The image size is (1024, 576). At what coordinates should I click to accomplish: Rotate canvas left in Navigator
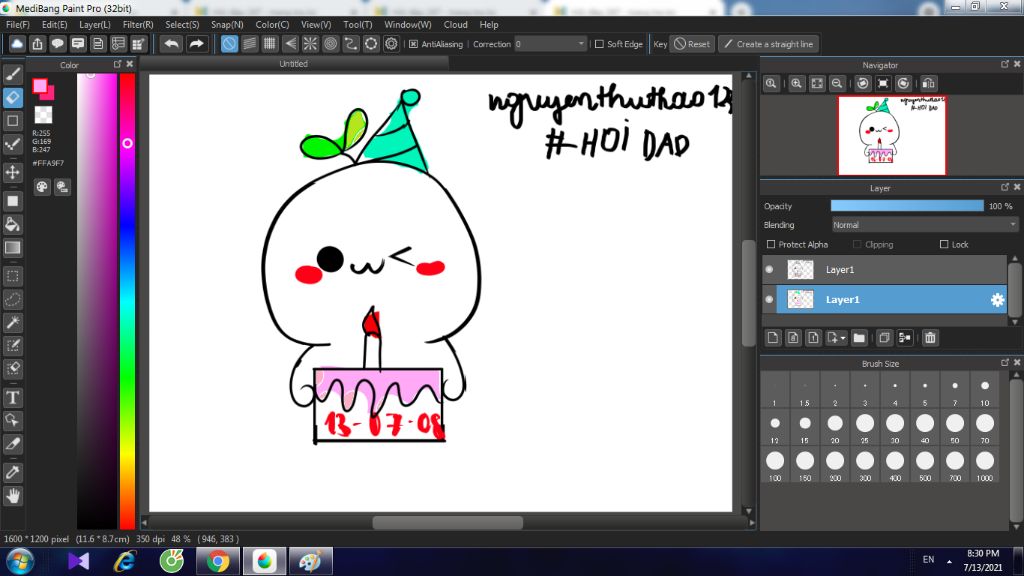coord(863,84)
